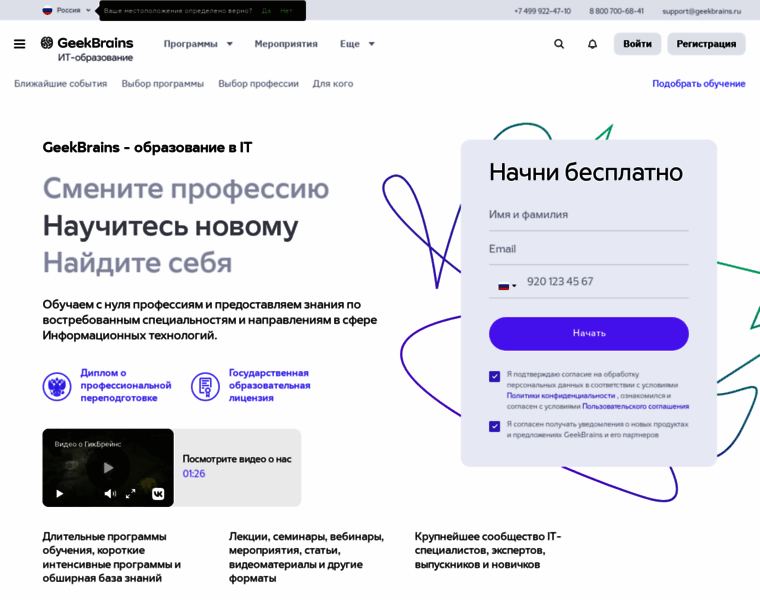This screenshot has height=600, width=760.
Task: Click the GeekBrains logo
Action: point(87,44)
